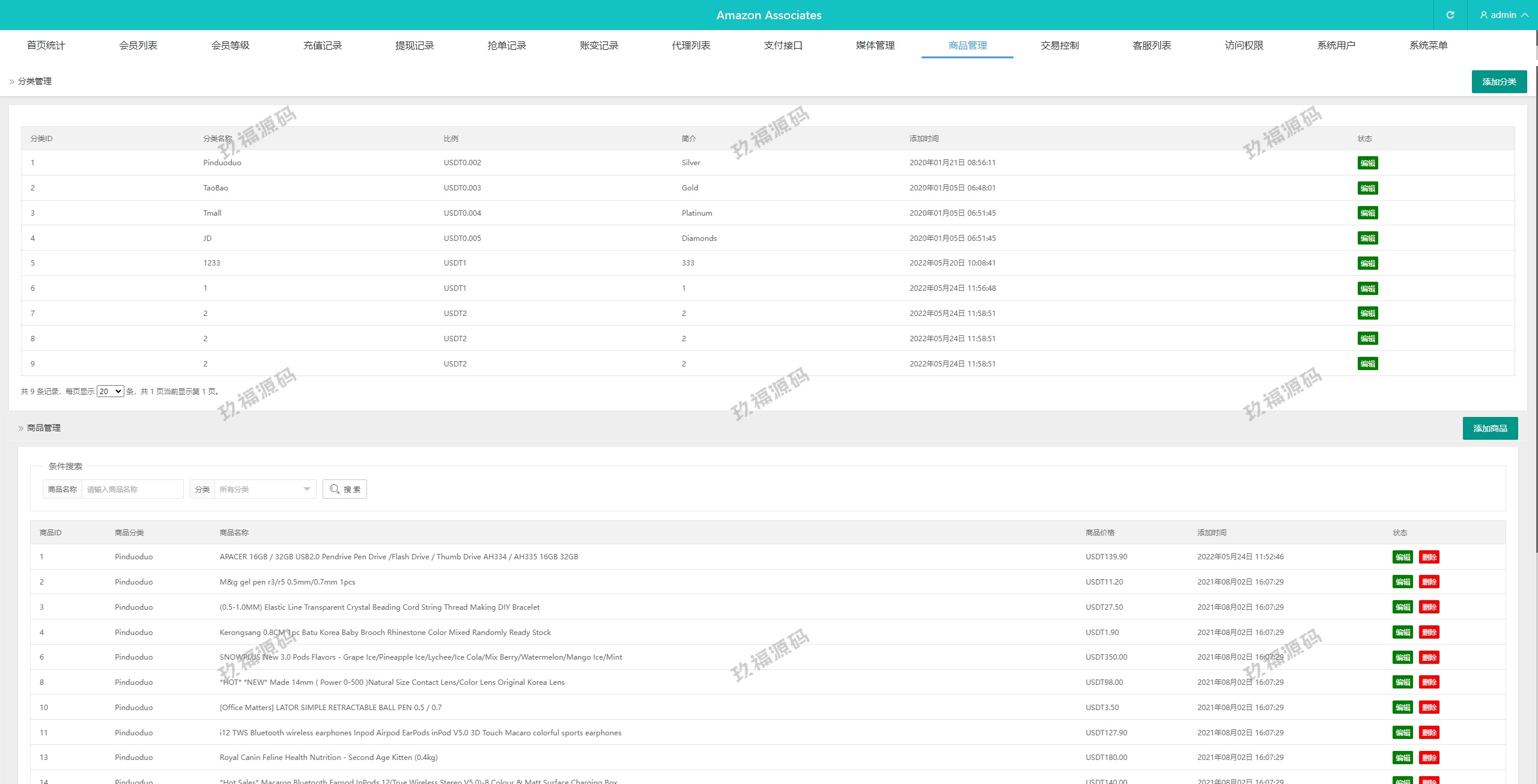Edit the JD category row
This screenshot has width=1538, height=784.
tap(1367, 239)
